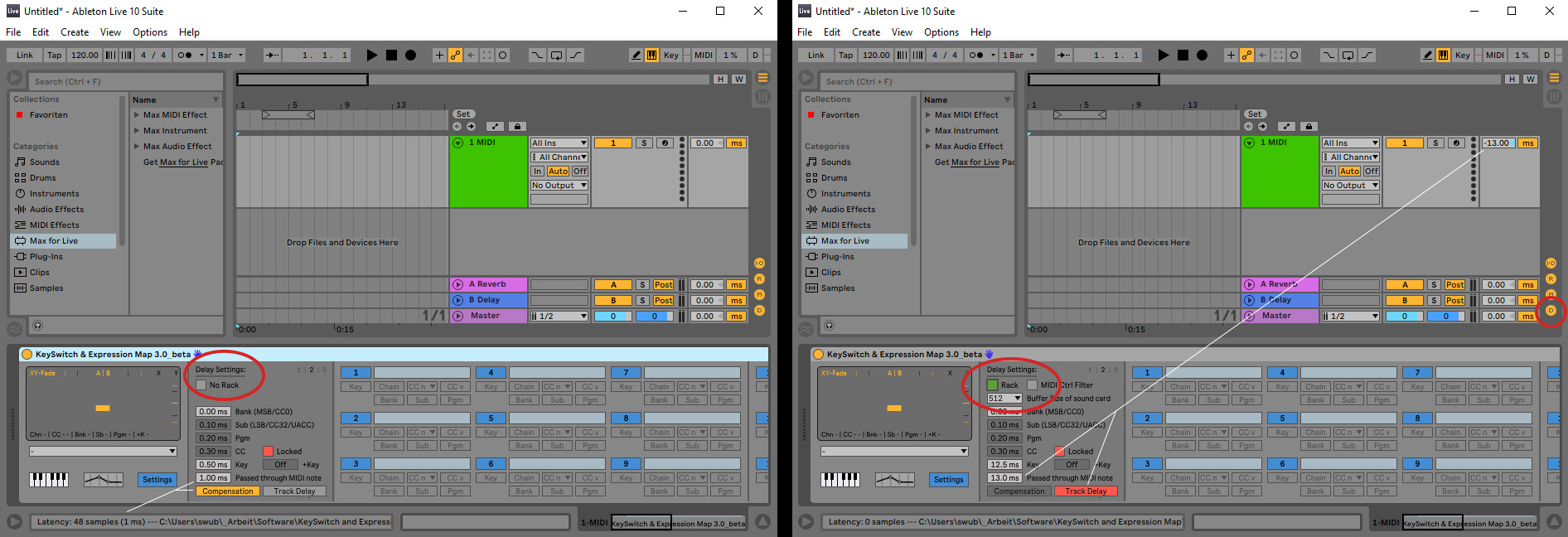Open View menu in left Ableton window
Screen dimensions: 1568x537
(x=110, y=32)
